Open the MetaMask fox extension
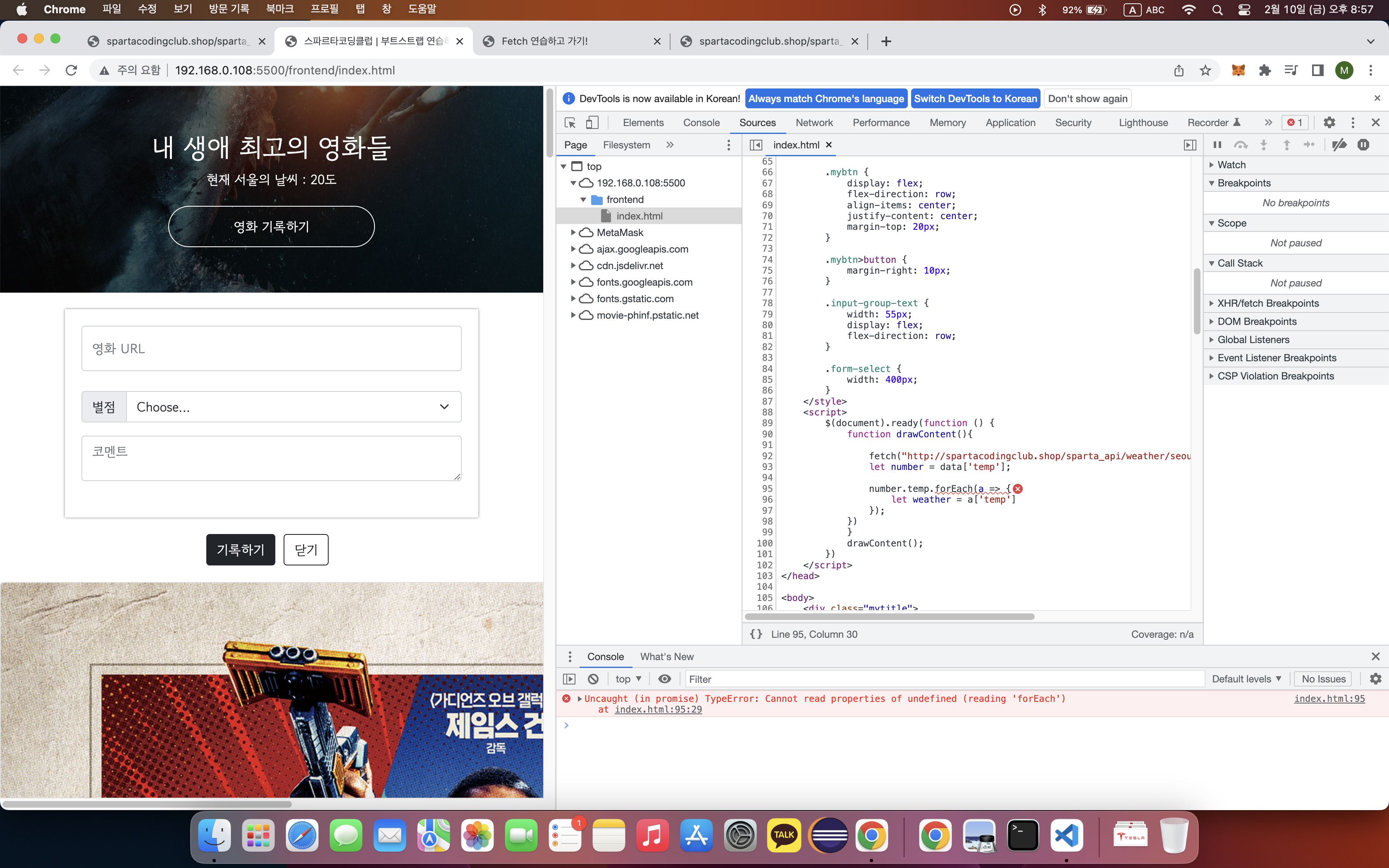 (1238, 70)
